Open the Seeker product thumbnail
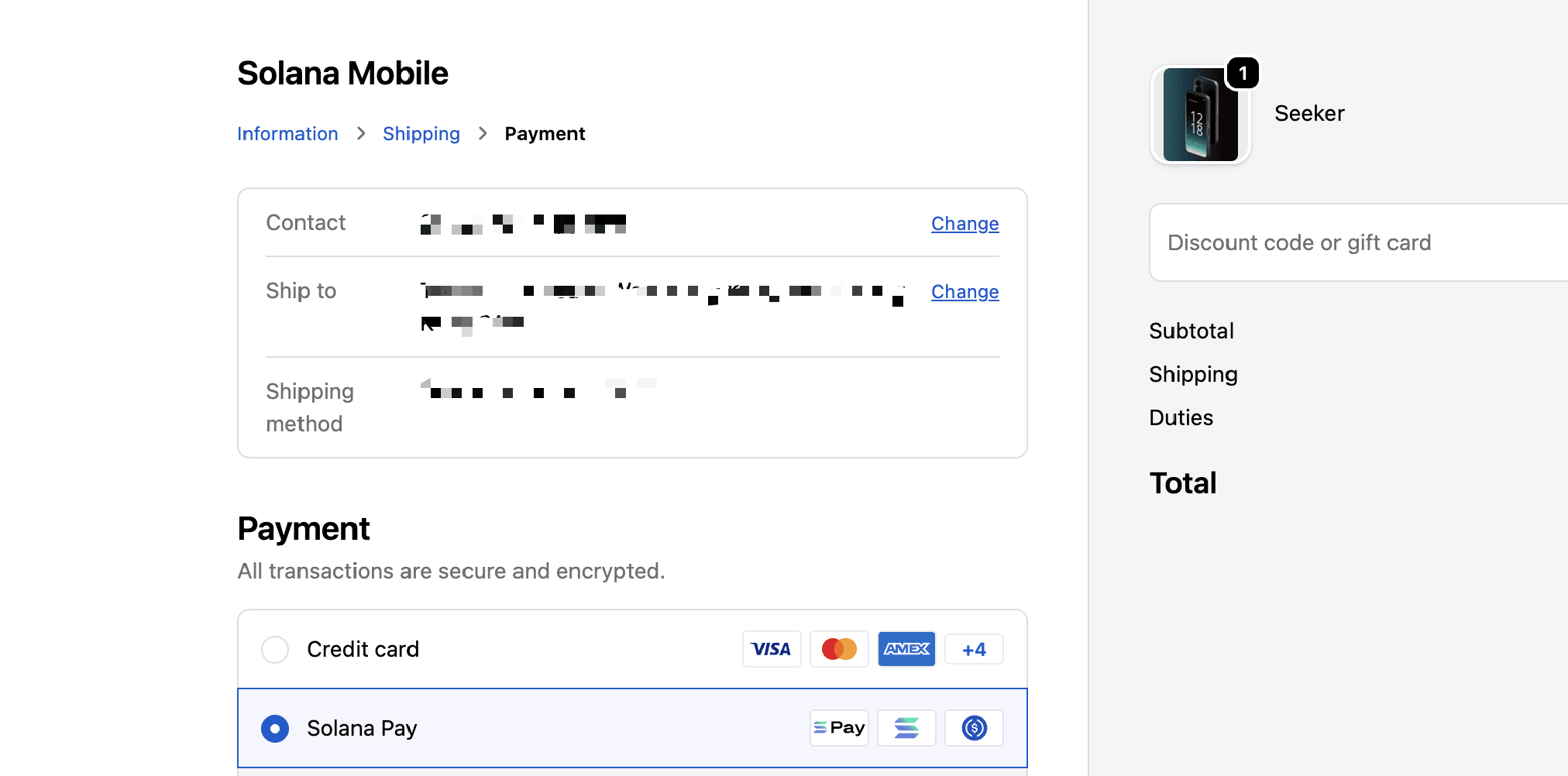 click(x=1199, y=115)
